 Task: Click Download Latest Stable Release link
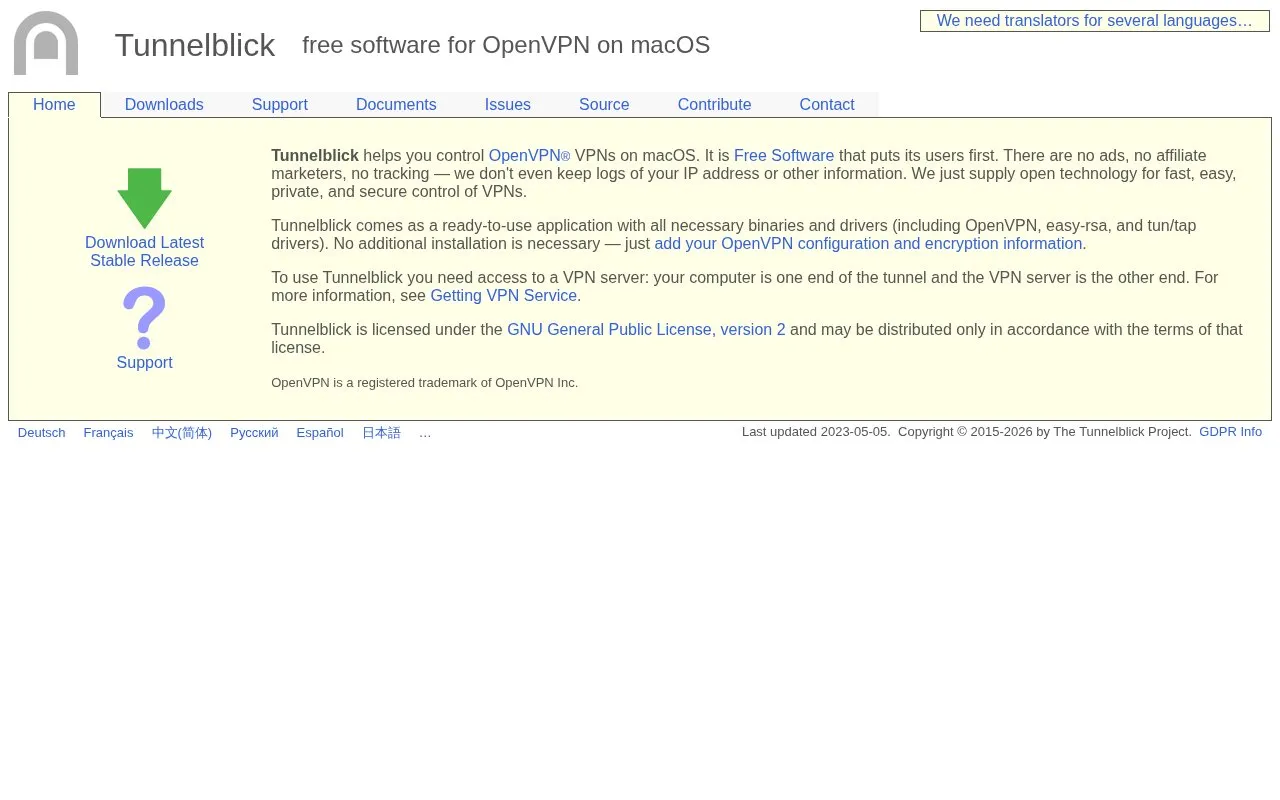144,251
